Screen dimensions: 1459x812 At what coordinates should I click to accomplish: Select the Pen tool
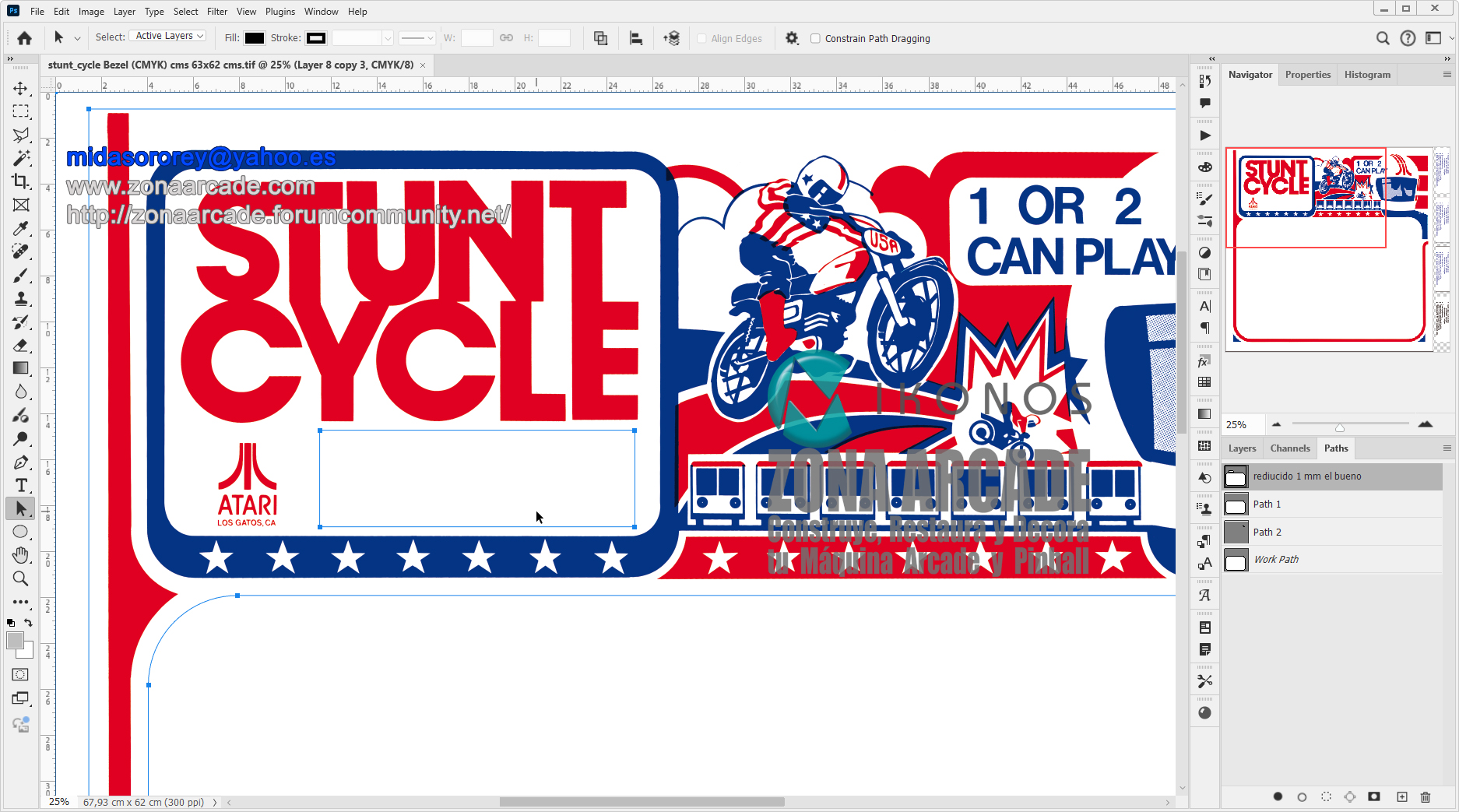pos(21,462)
